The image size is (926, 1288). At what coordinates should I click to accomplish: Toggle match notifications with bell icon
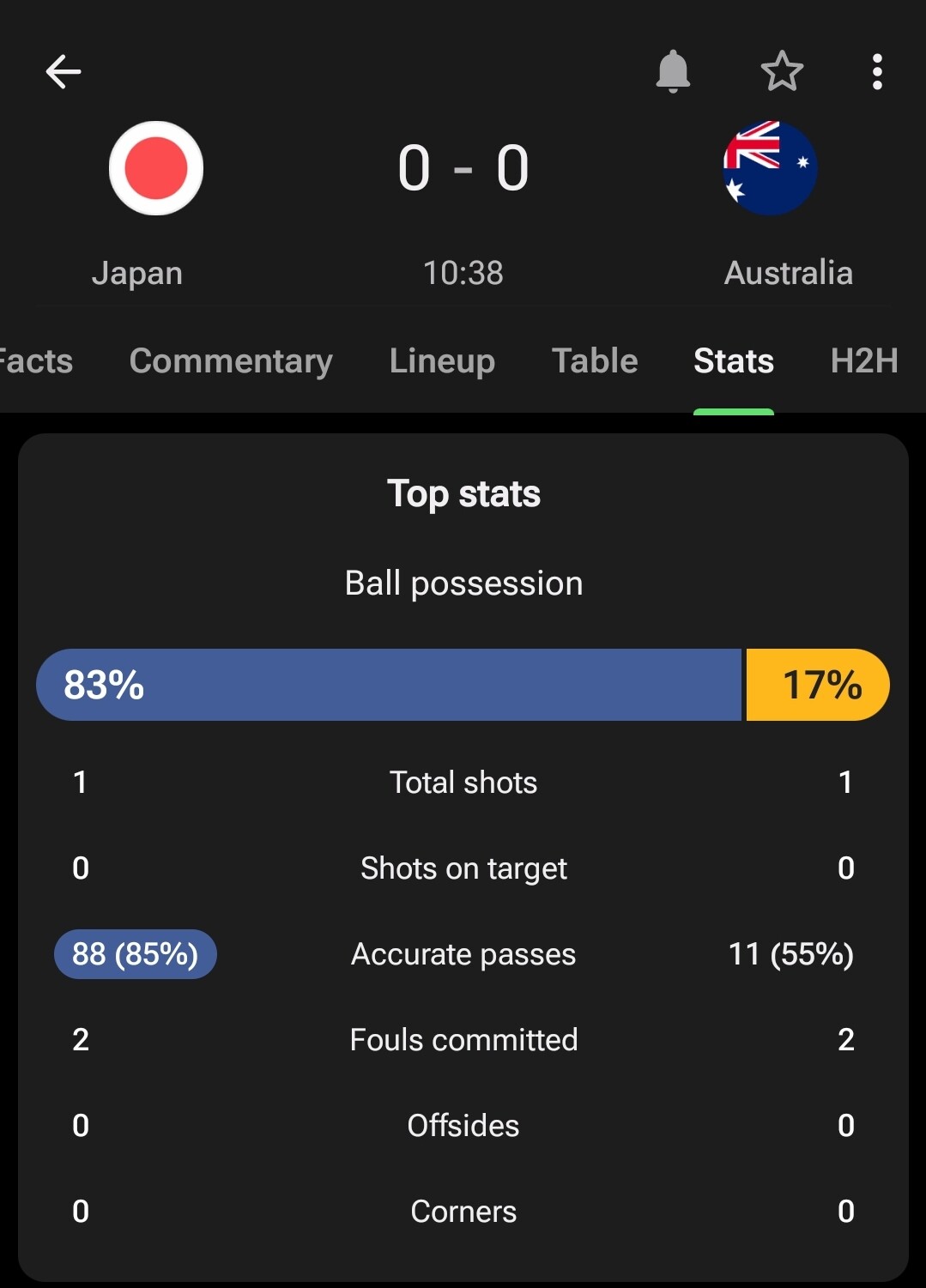coord(673,71)
